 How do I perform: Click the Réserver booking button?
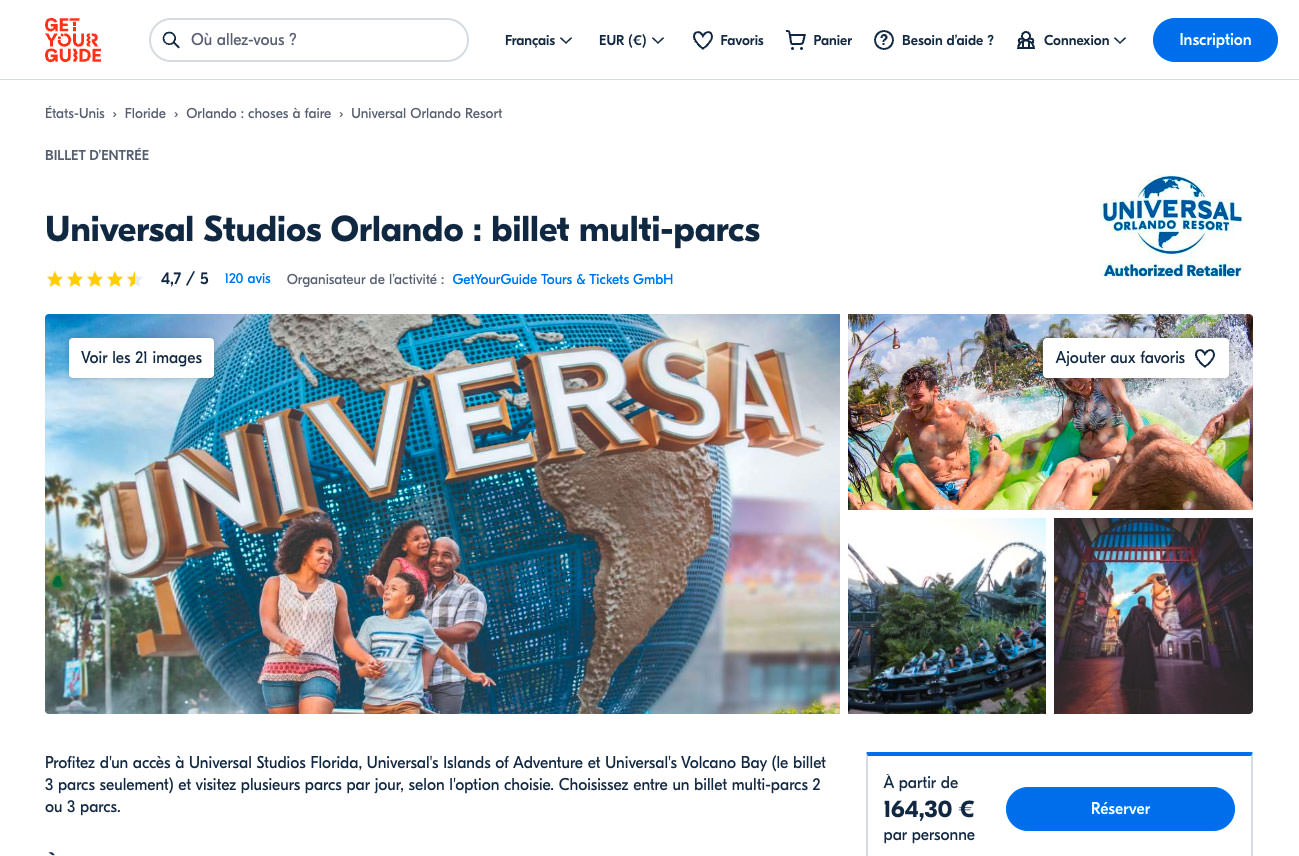pyautogui.click(x=1120, y=809)
